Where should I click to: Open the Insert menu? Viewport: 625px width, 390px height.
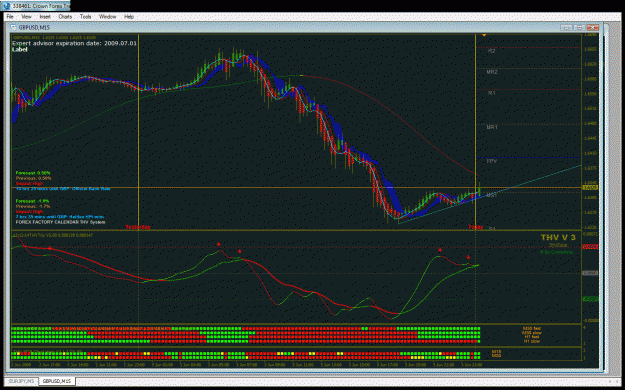pyautogui.click(x=45, y=17)
